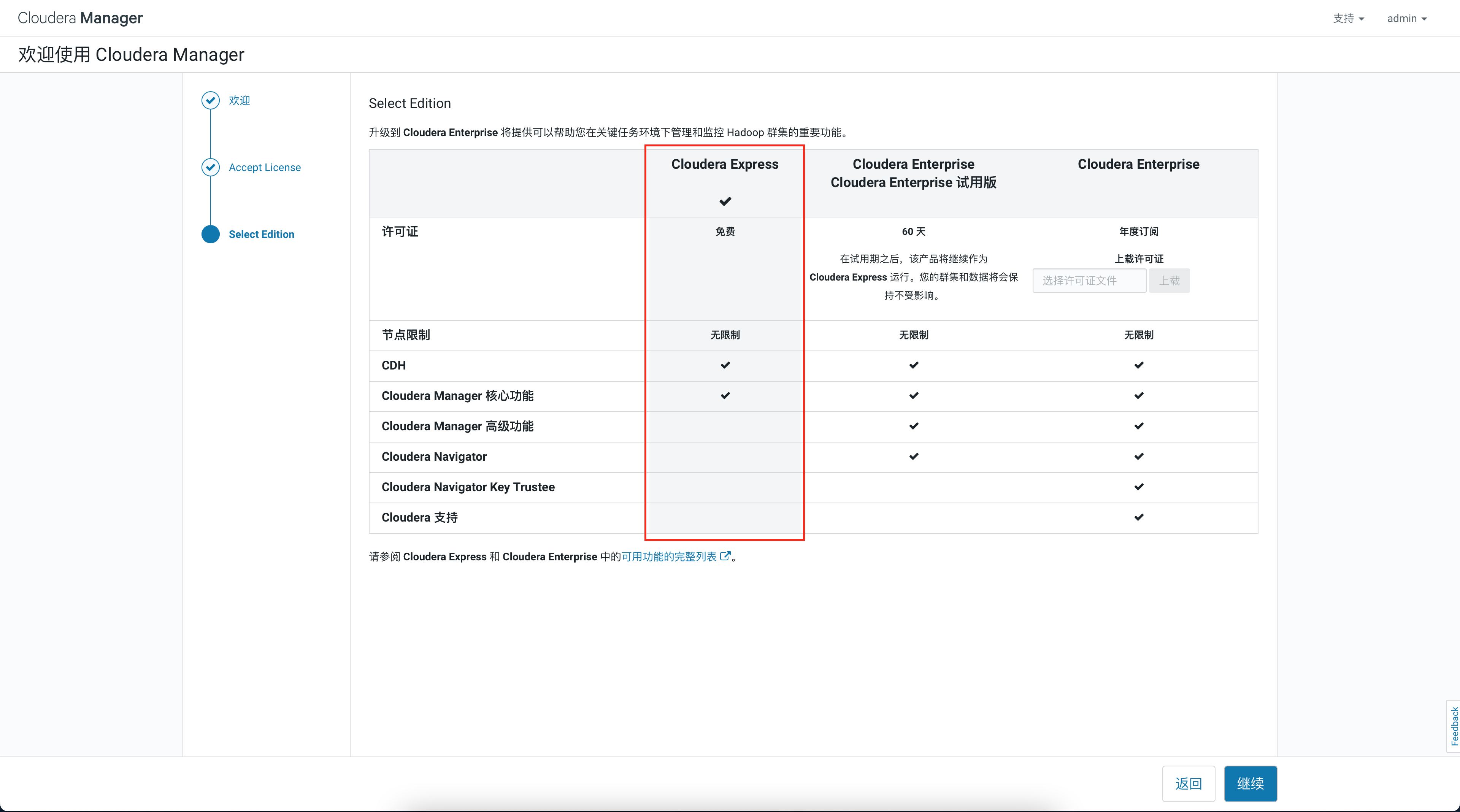The height and width of the screenshot is (812, 1460).
Task: Click the Cloudera Navigator row label
Action: click(434, 457)
